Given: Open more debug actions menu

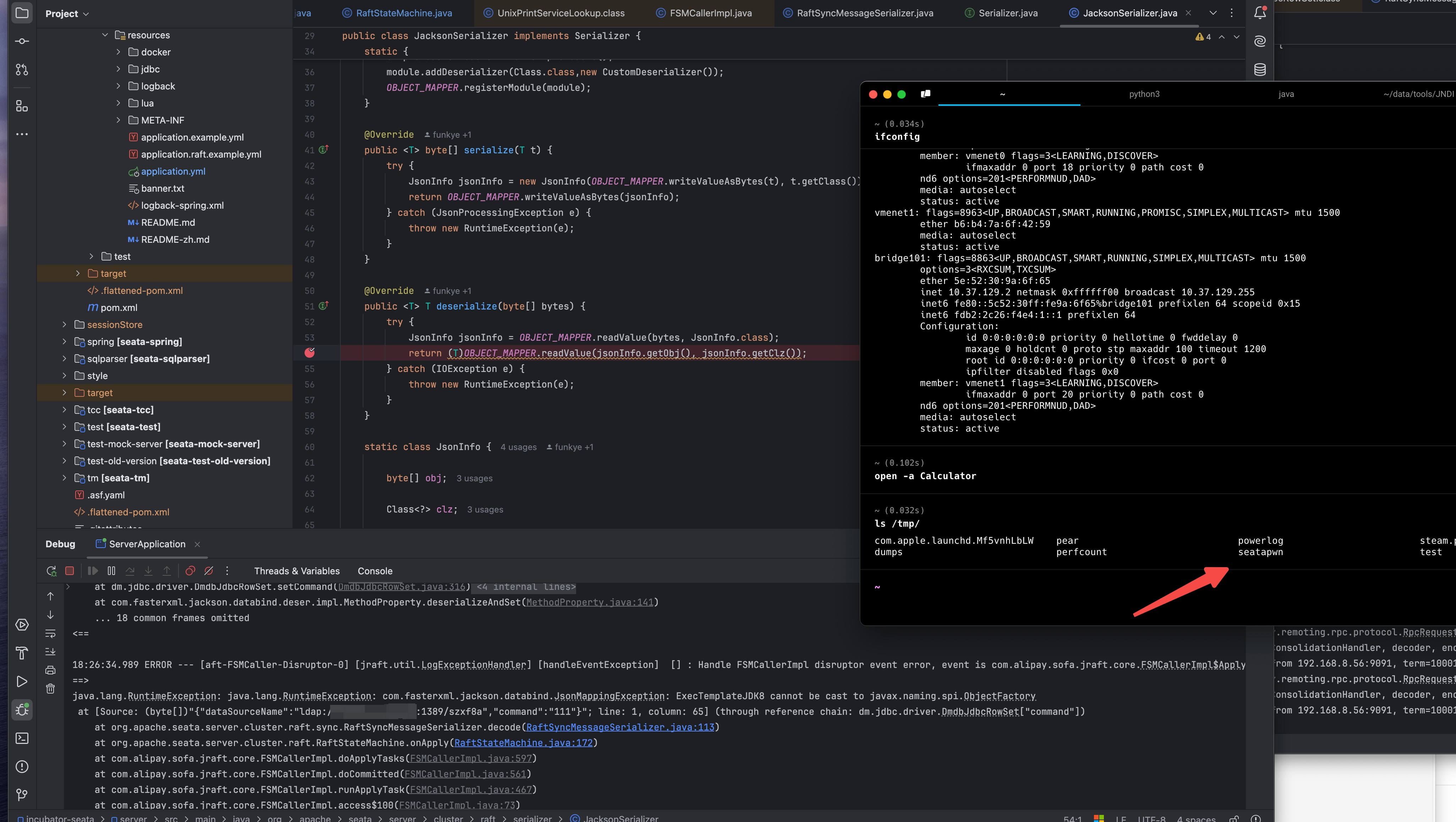Looking at the screenshot, I should tap(227, 571).
